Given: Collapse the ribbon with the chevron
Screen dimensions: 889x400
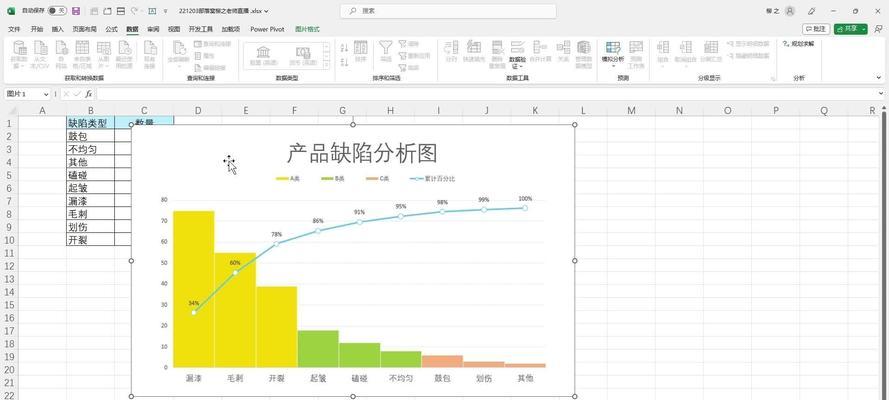Looking at the screenshot, I should (x=879, y=78).
